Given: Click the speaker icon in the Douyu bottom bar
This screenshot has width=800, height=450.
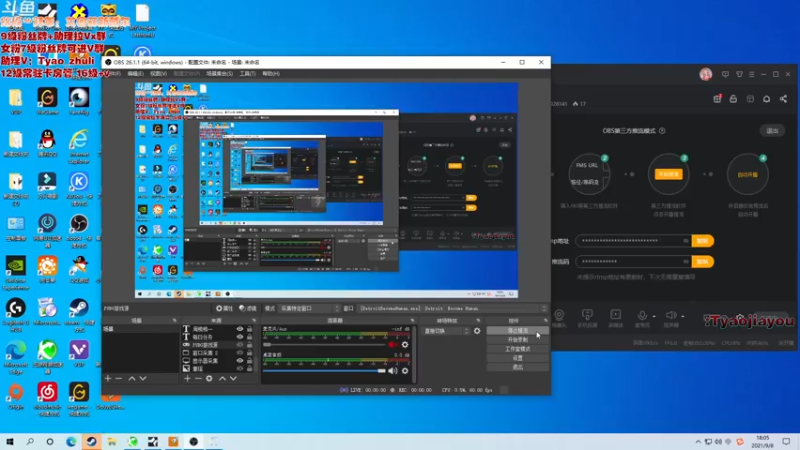Looking at the screenshot, I should point(671,315).
